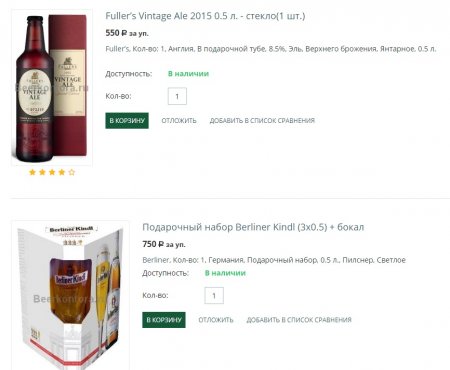Focus the quantity field for Fuller's Vintage Ale
450x370 pixels.
[x=177, y=96]
